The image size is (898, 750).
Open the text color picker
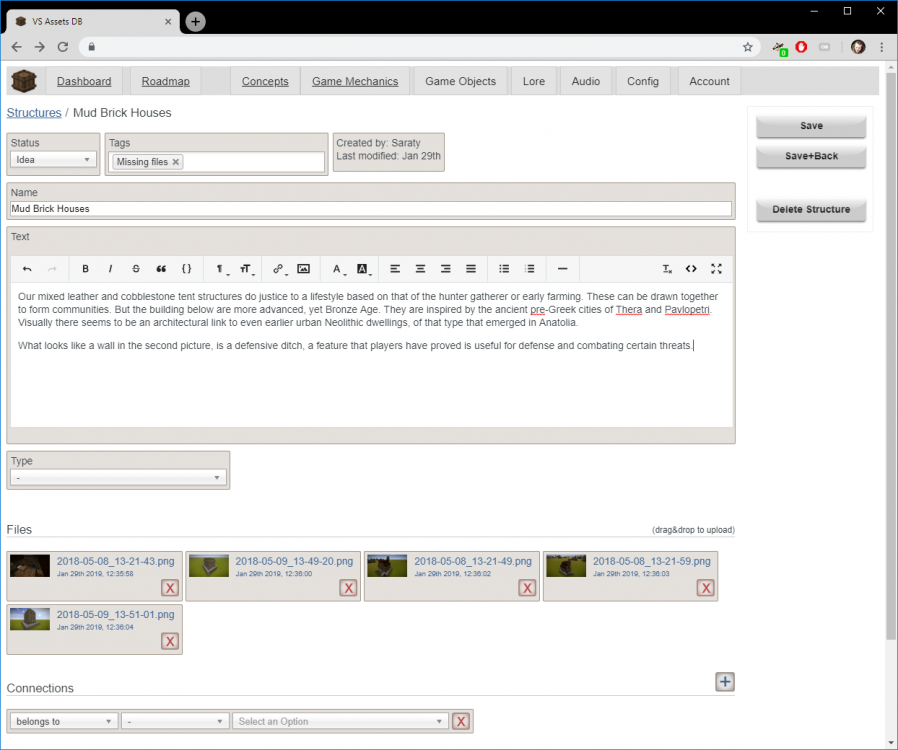(338, 269)
